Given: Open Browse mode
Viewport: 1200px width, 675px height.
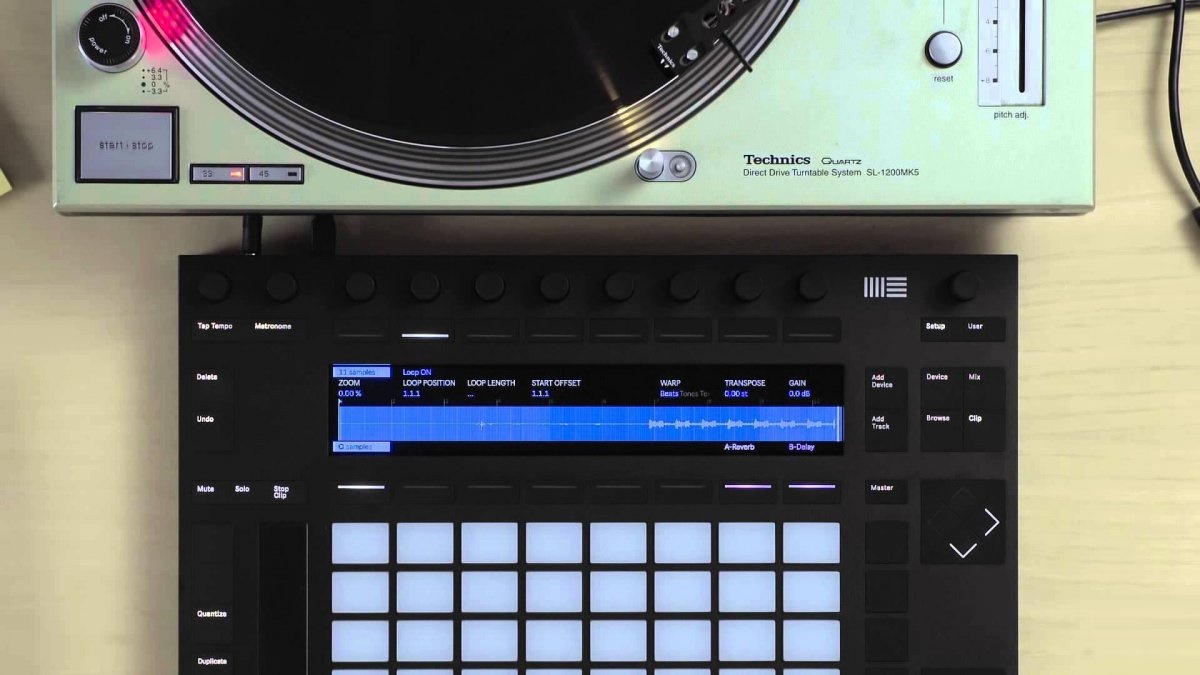Looking at the screenshot, I should point(938,418).
